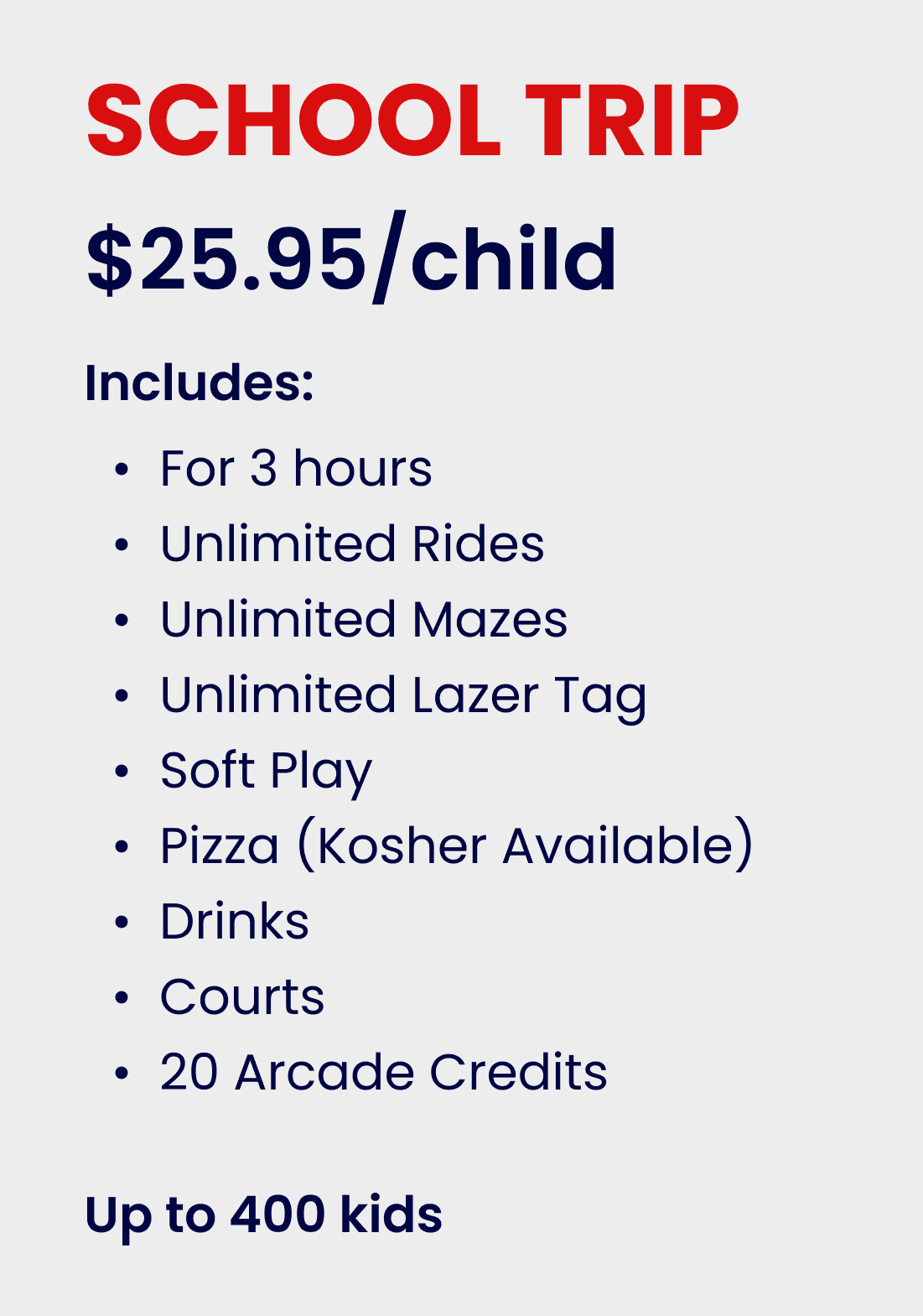Select the $25.95/child price text
This screenshot has height=1316, width=923.
click(x=351, y=258)
